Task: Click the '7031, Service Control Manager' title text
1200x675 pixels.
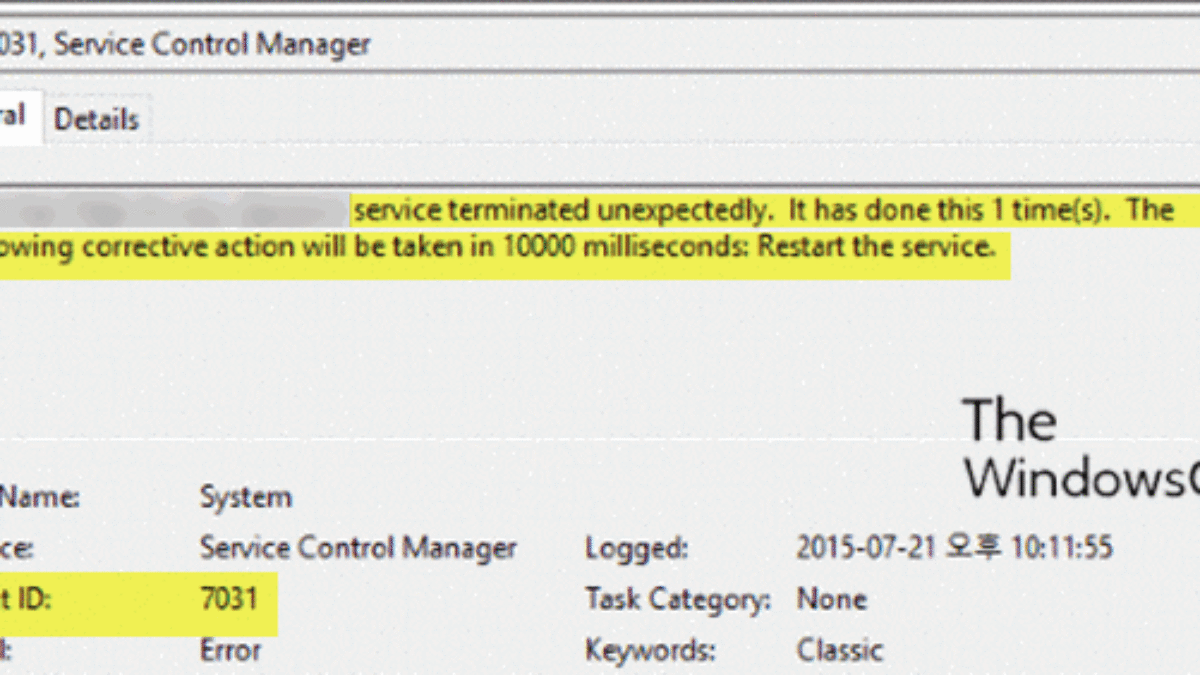Action: (x=186, y=45)
